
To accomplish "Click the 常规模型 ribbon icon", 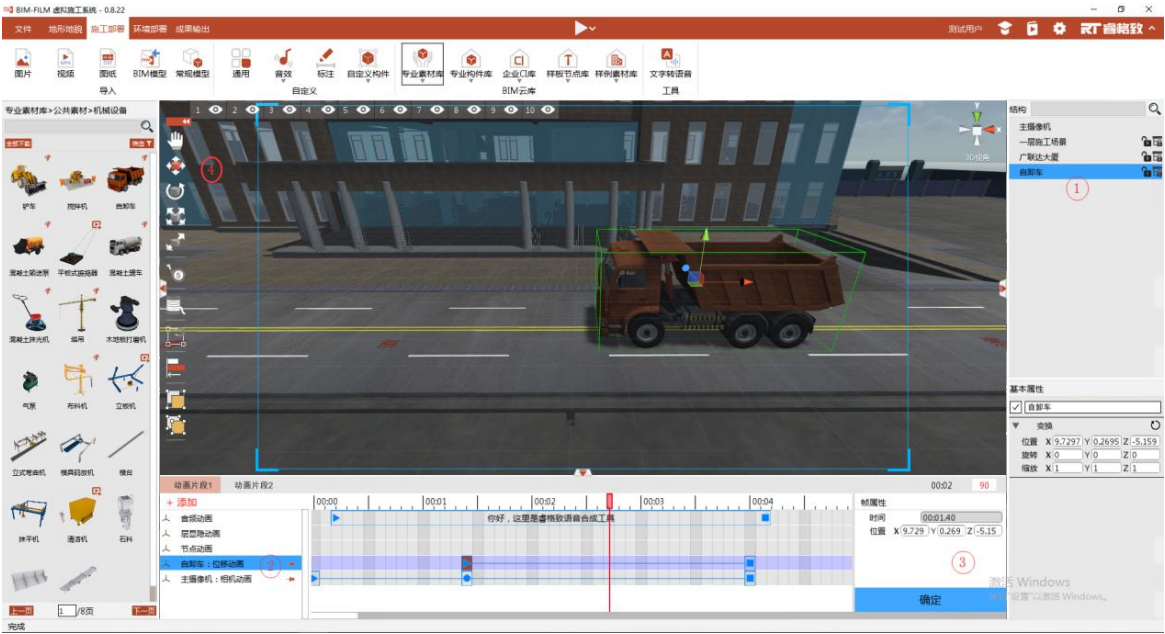I will (x=192, y=63).
